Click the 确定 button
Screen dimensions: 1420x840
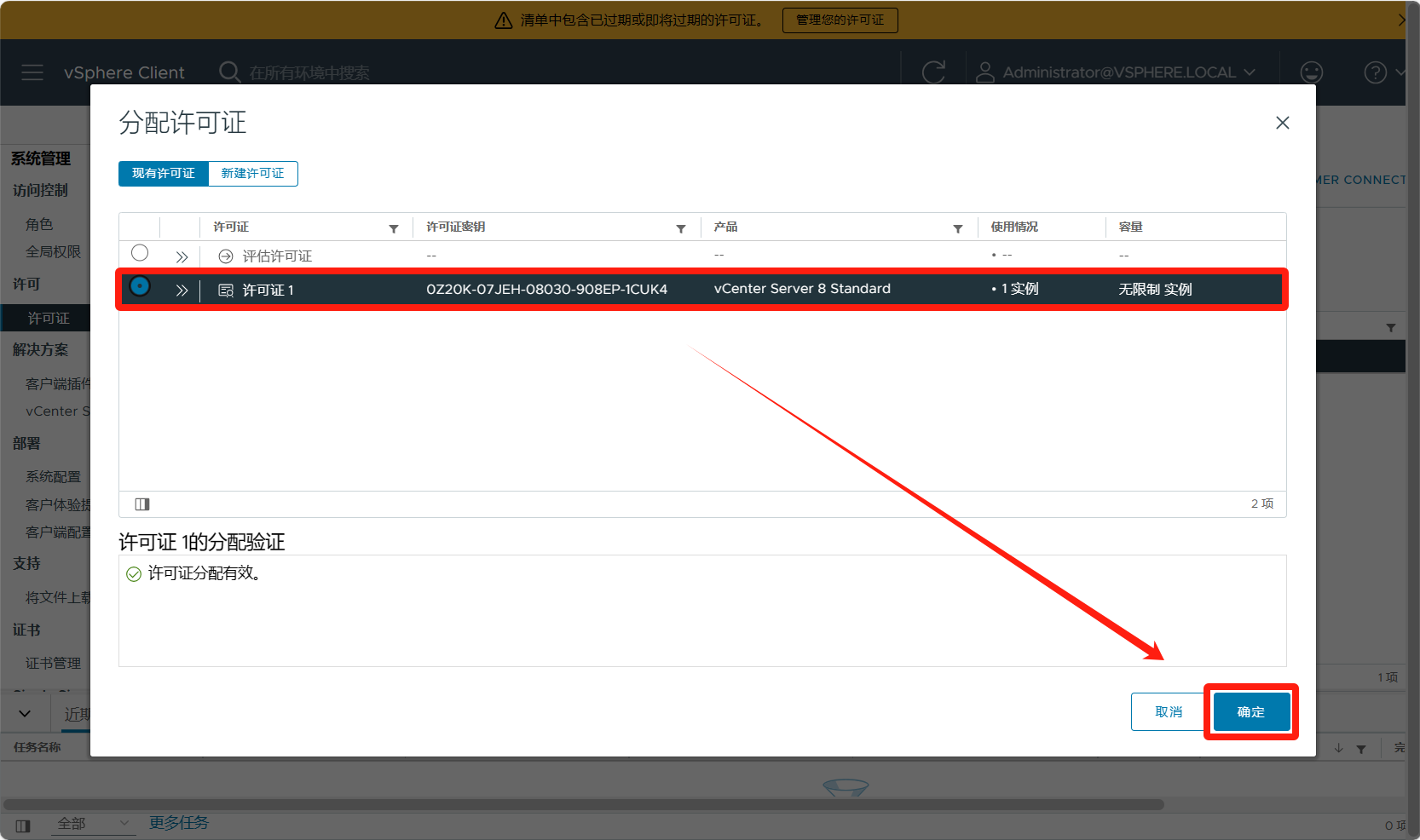1250,712
